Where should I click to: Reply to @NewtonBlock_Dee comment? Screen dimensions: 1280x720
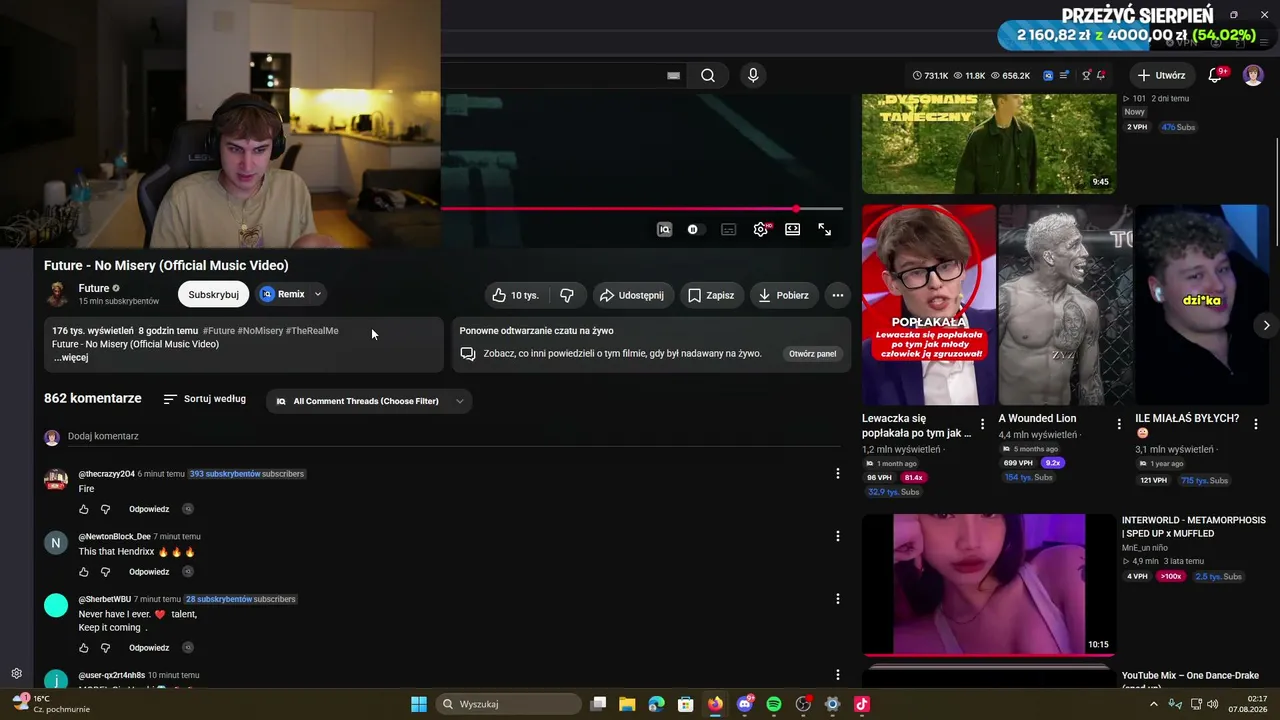[149, 572]
